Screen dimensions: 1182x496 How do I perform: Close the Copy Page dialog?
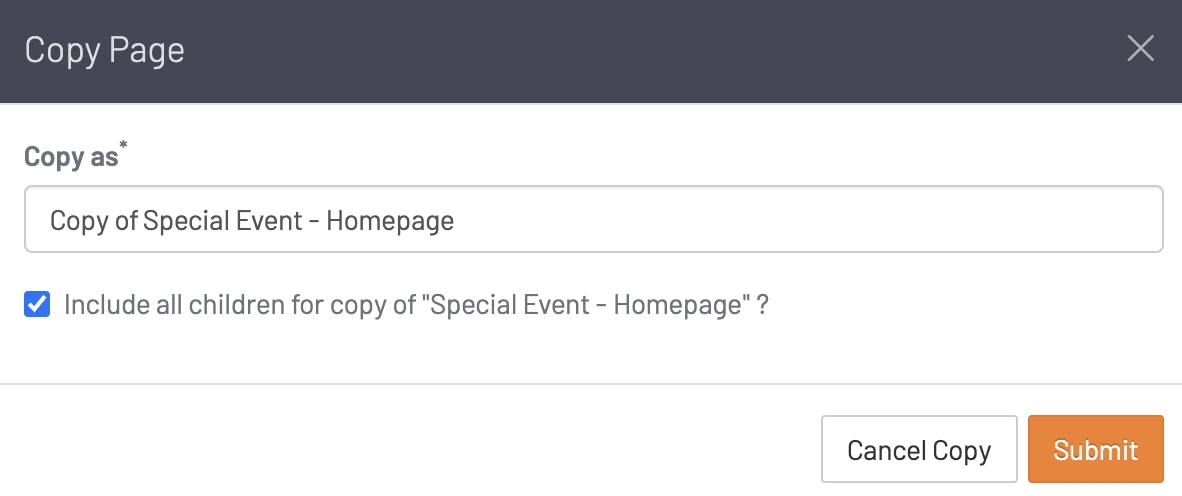1140,49
